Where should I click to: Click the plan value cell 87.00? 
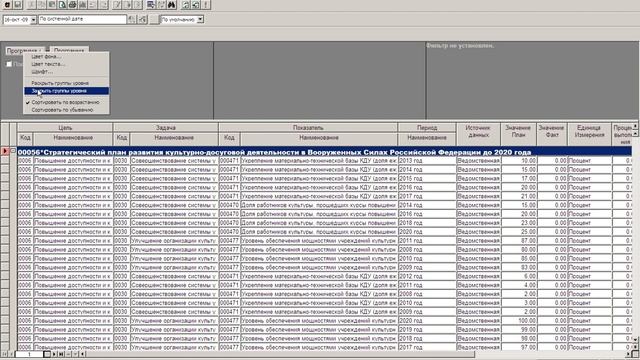pos(519,240)
